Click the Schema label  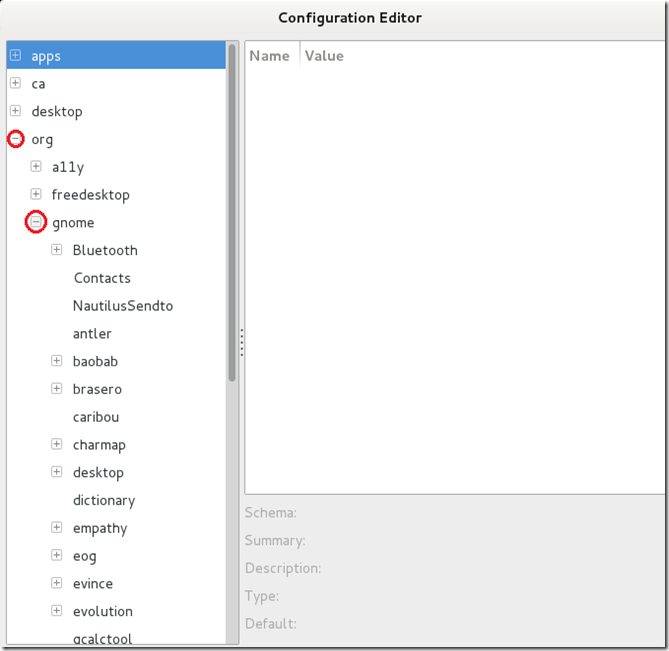pos(271,512)
